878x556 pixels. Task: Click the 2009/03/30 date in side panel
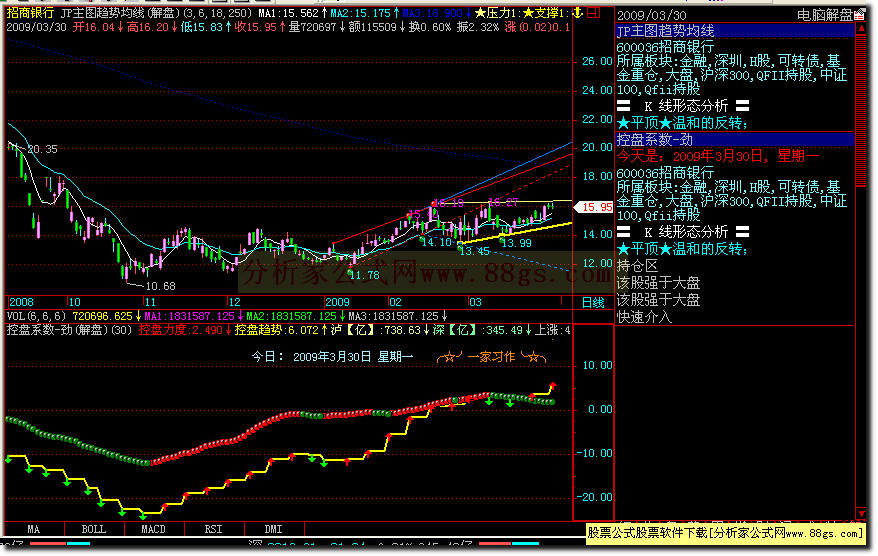click(x=651, y=16)
